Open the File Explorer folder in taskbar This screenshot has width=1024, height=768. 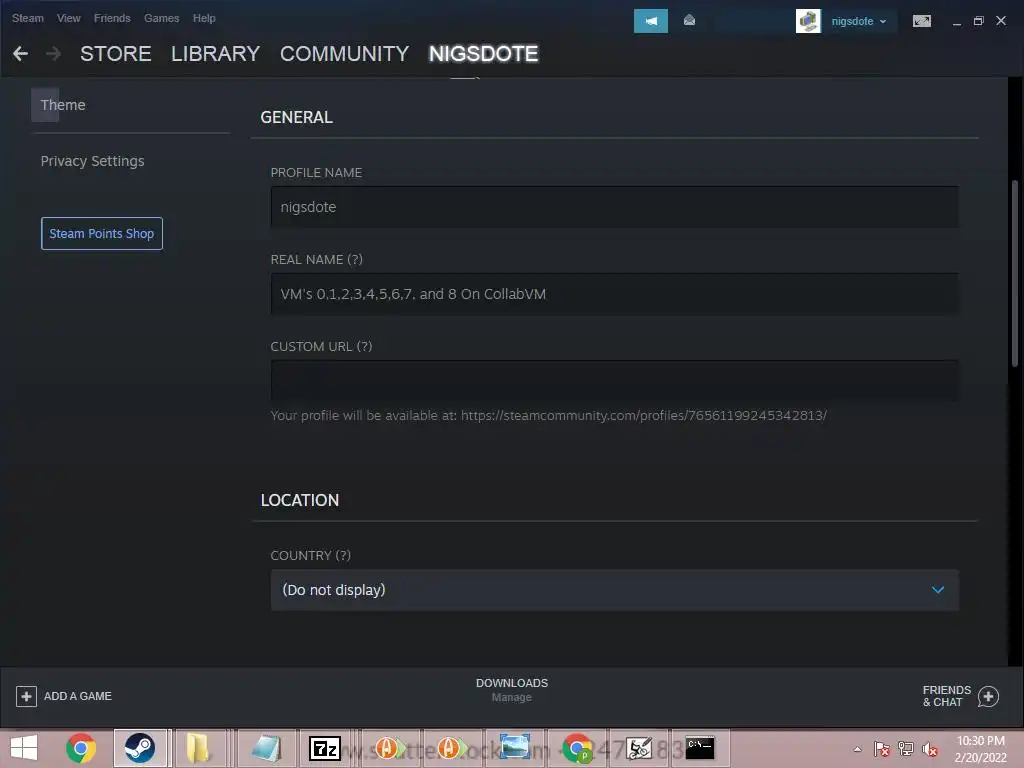[199, 748]
